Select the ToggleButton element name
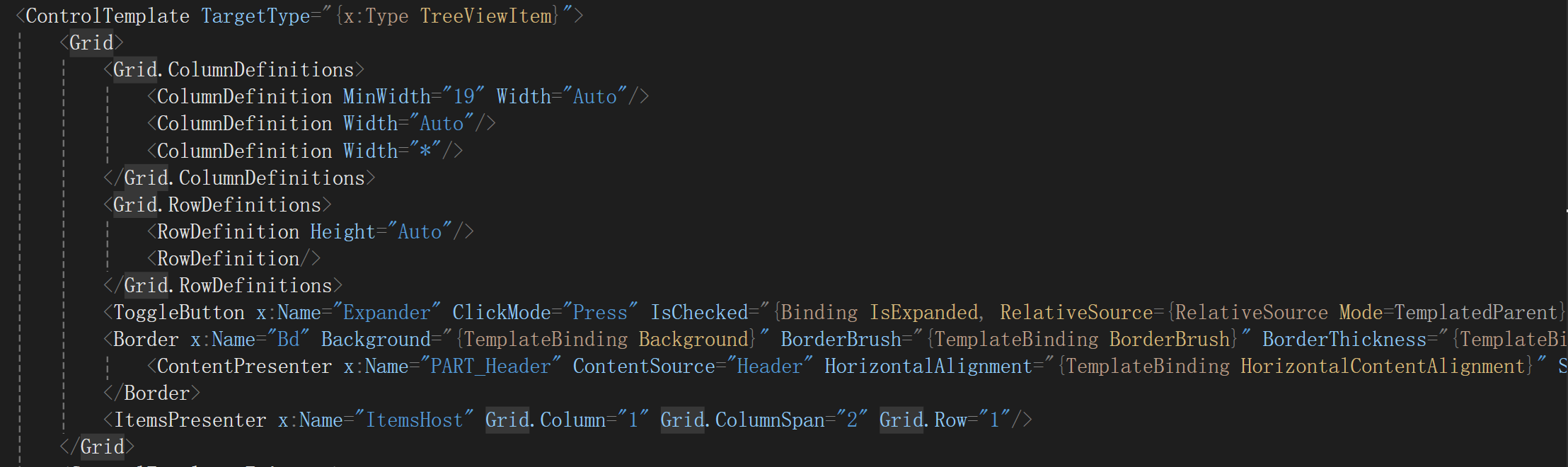This screenshot has height=467, width=1568. (x=179, y=313)
